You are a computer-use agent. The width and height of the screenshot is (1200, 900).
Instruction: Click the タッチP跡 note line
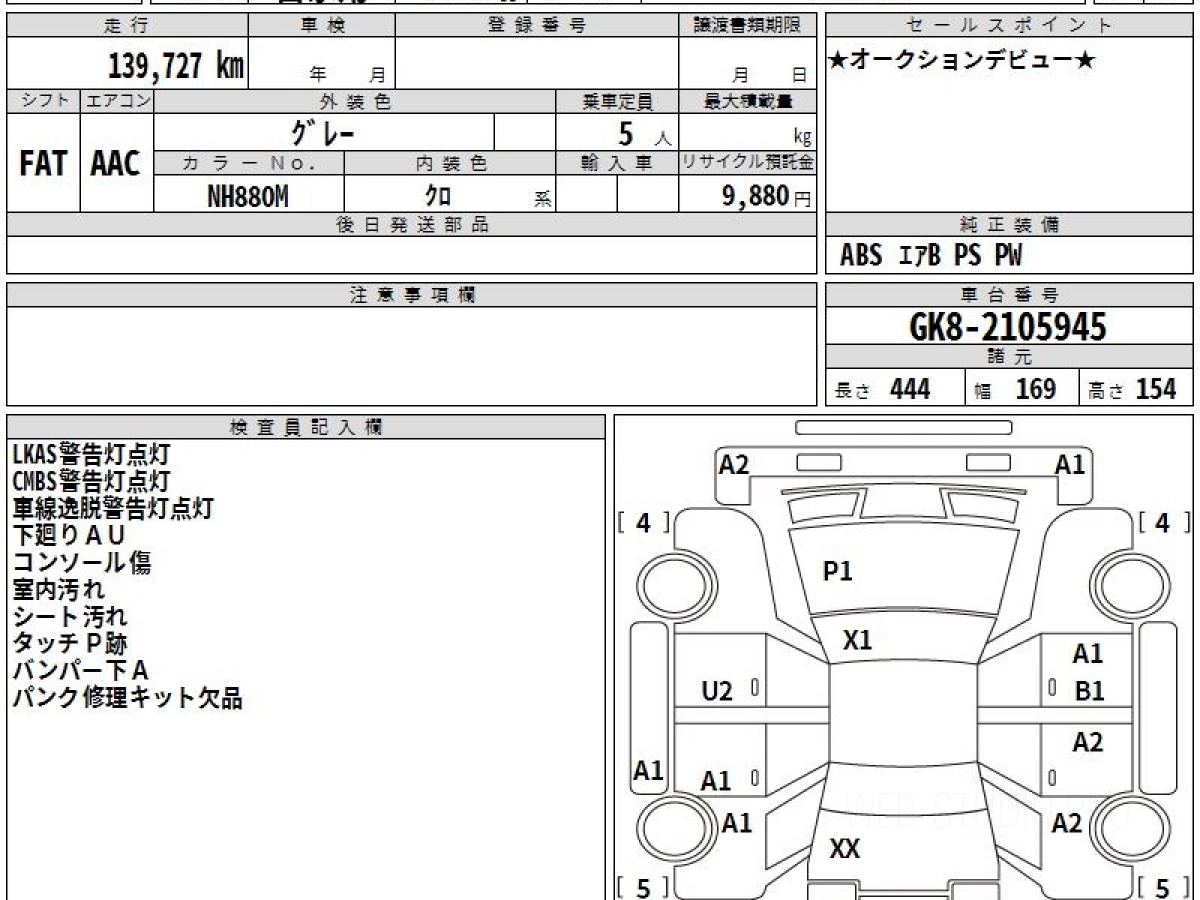[x=69, y=643]
